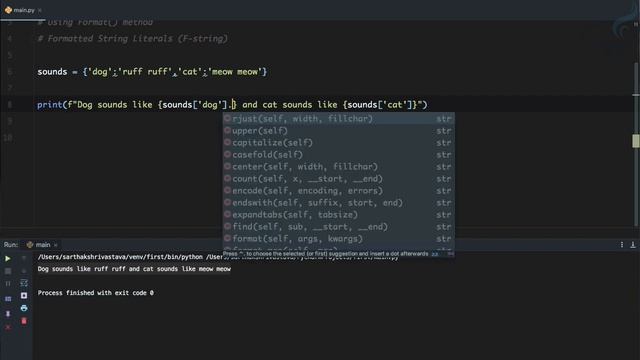The width and height of the screenshot is (640, 360).
Task: Click the python interpreter path in Run output
Action: [x=120, y=257]
